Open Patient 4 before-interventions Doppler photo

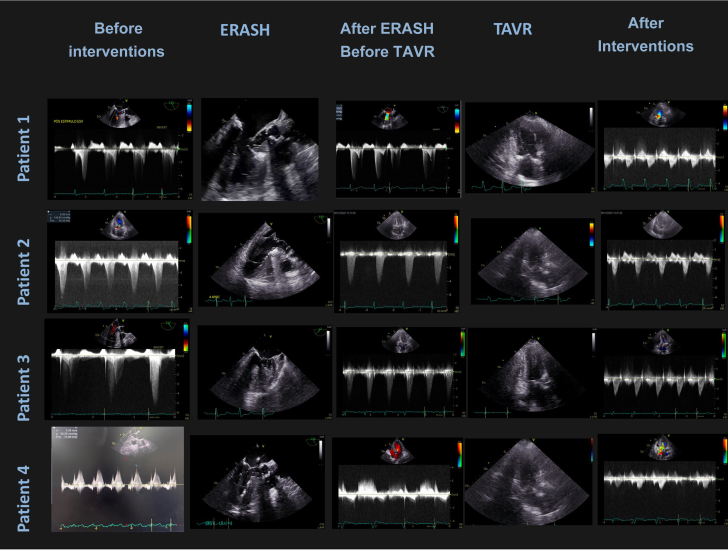pos(117,479)
